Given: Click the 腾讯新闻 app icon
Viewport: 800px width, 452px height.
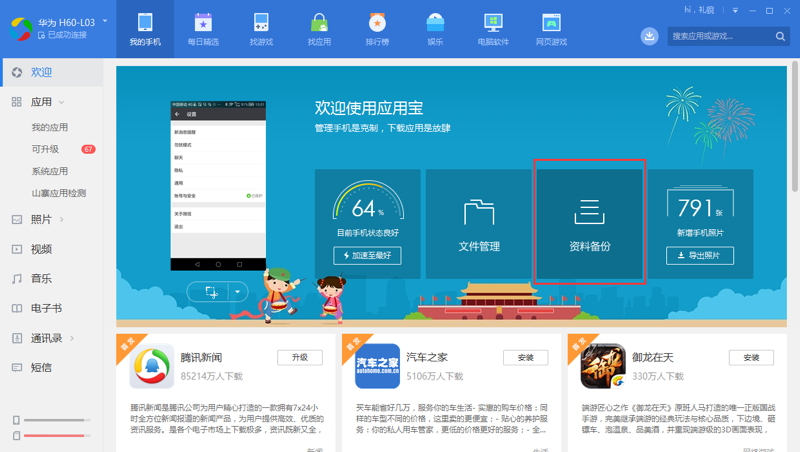Looking at the screenshot, I should click(x=152, y=366).
